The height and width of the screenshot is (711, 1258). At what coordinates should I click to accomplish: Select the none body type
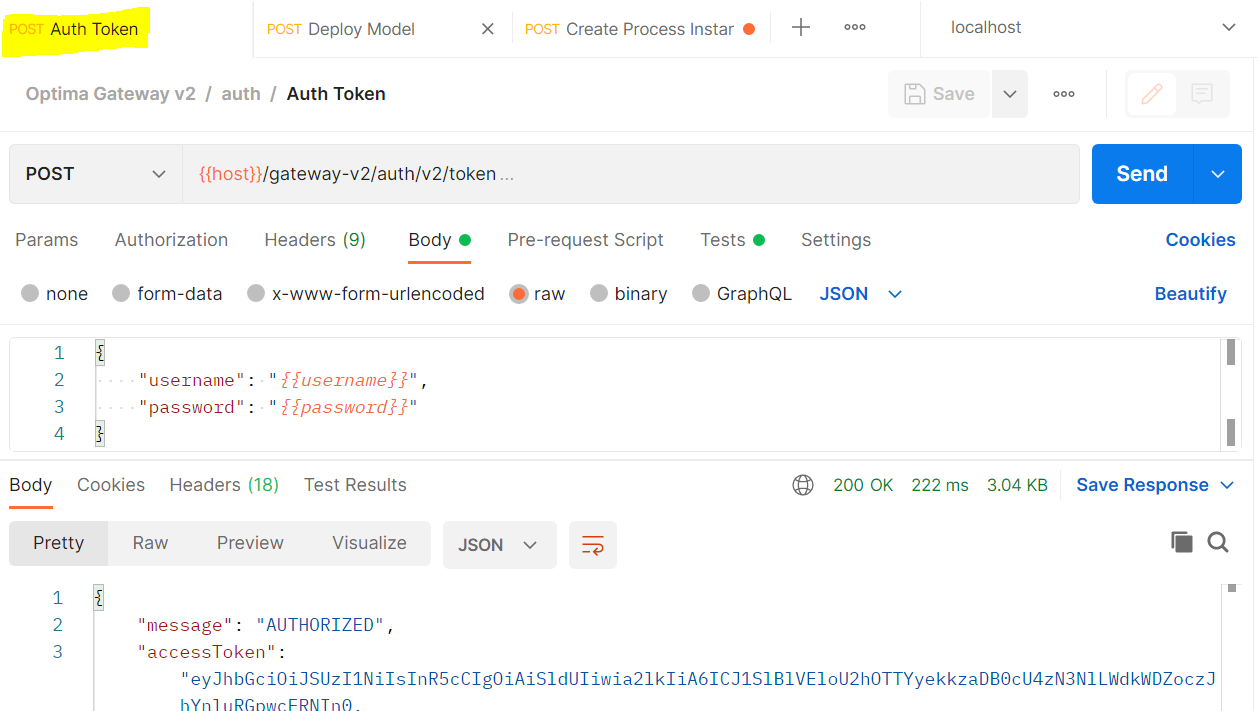[30, 294]
